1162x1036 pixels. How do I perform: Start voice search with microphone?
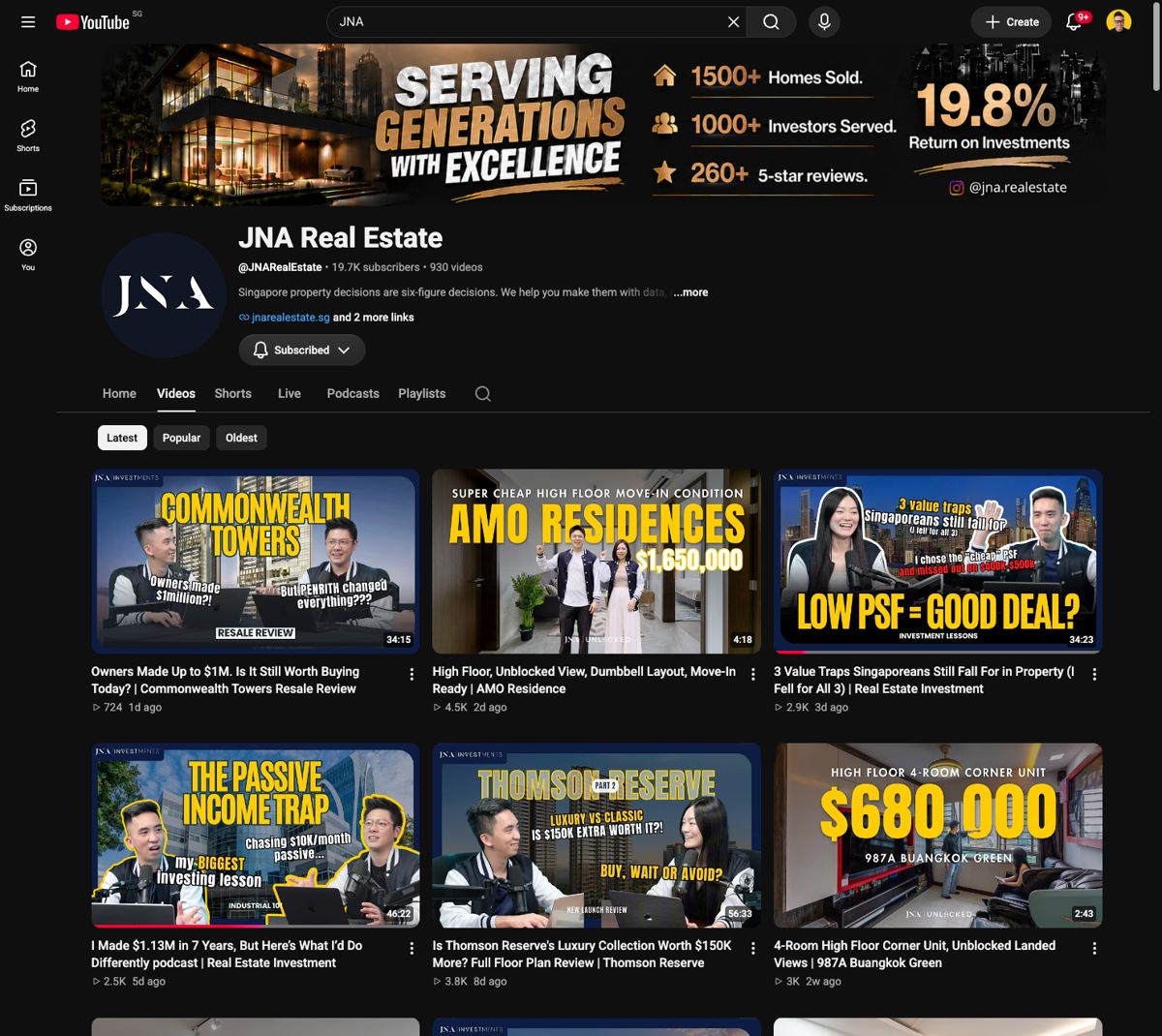824,21
